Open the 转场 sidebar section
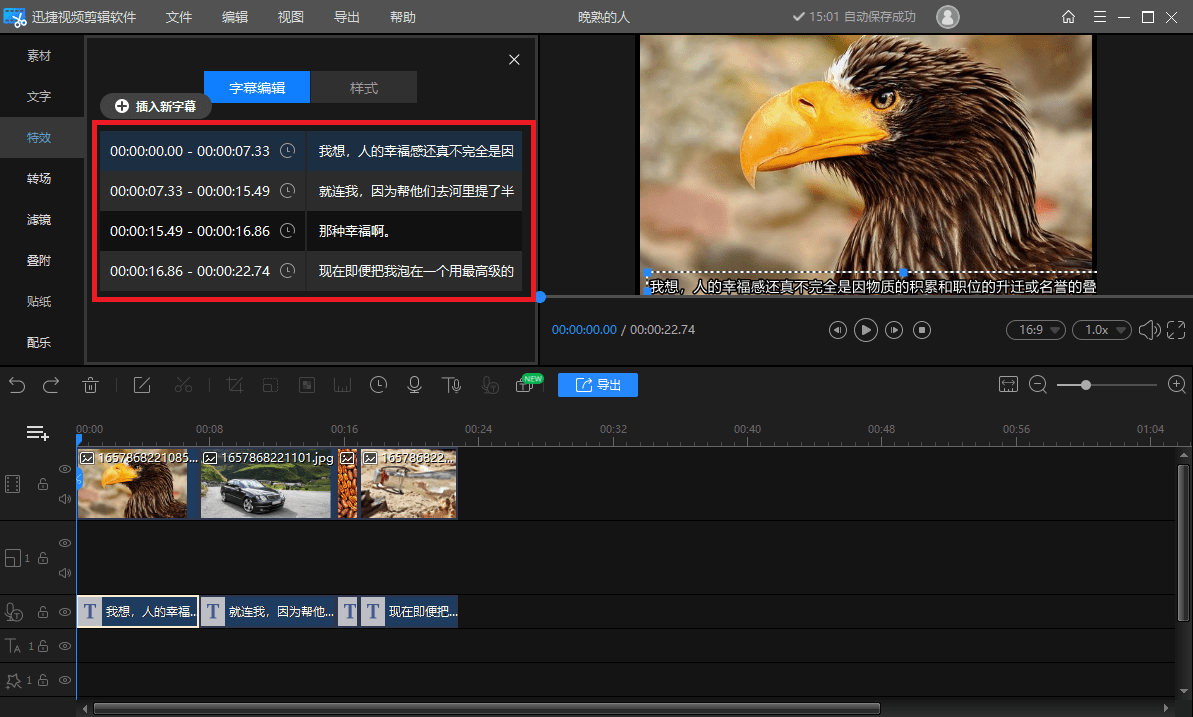This screenshot has height=717, width=1193. [39, 178]
